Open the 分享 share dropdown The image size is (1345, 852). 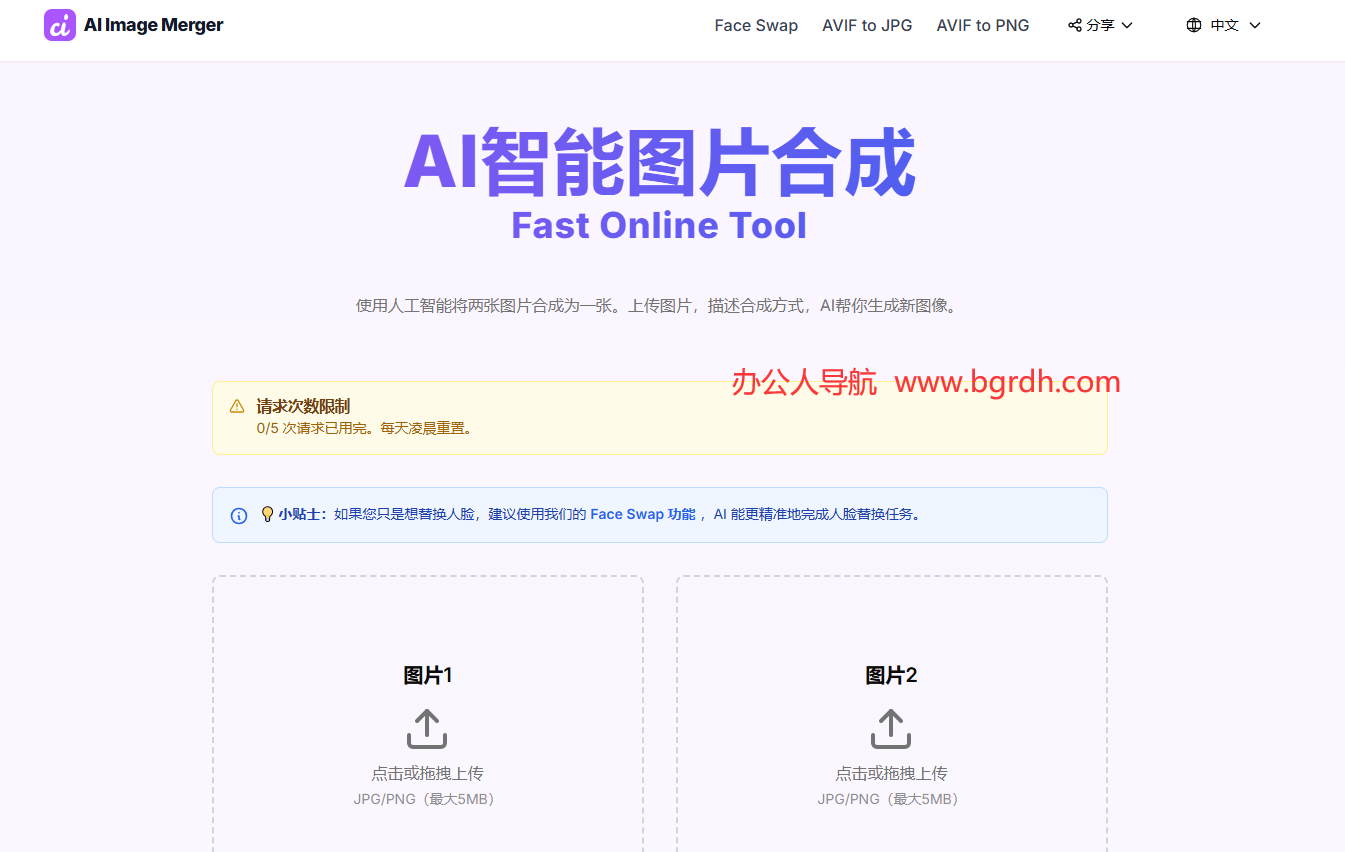[1100, 24]
